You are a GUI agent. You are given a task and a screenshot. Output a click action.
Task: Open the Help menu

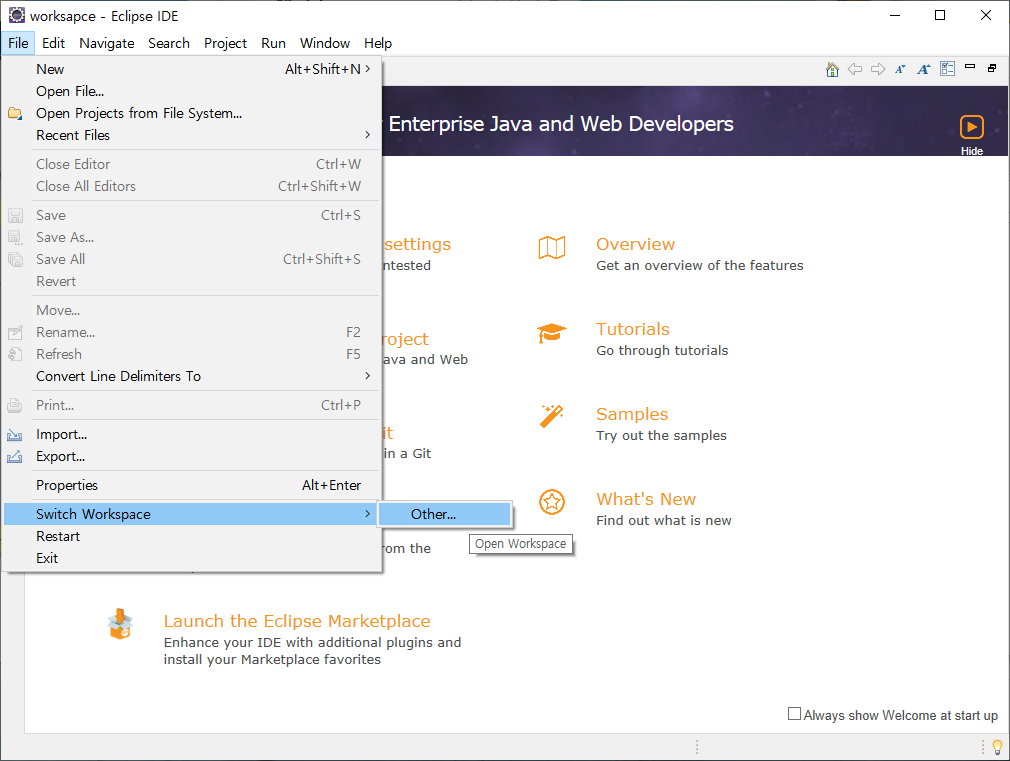point(377,43)
